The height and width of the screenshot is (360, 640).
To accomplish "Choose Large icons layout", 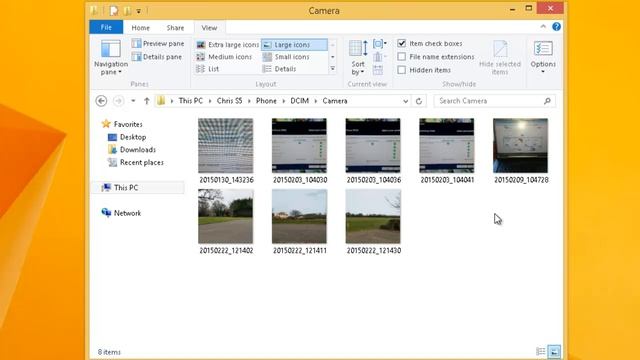I will click(x=294, y=44).
